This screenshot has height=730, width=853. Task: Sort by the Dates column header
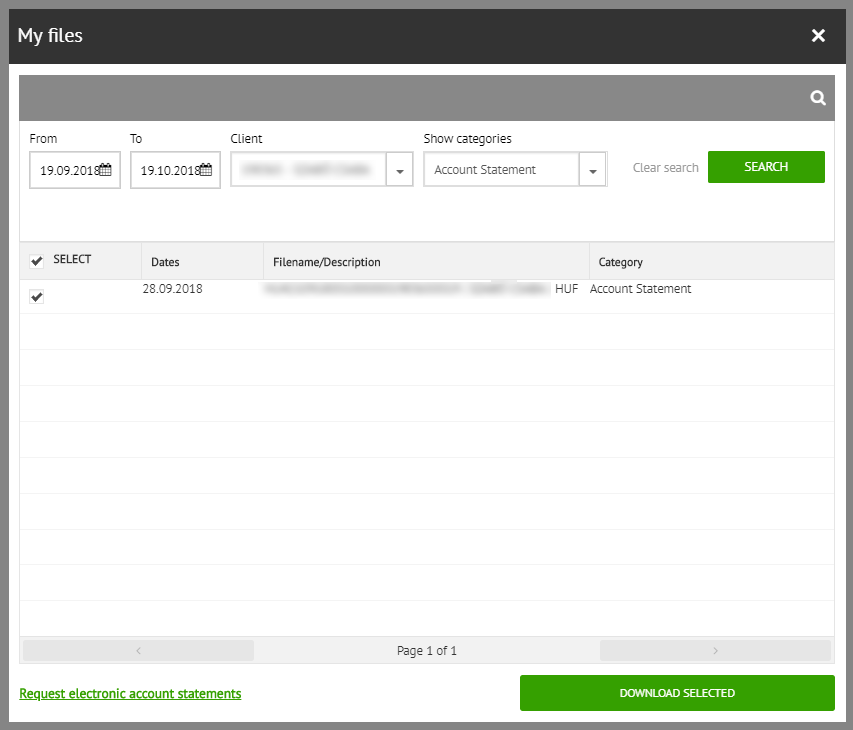(165, 262)
